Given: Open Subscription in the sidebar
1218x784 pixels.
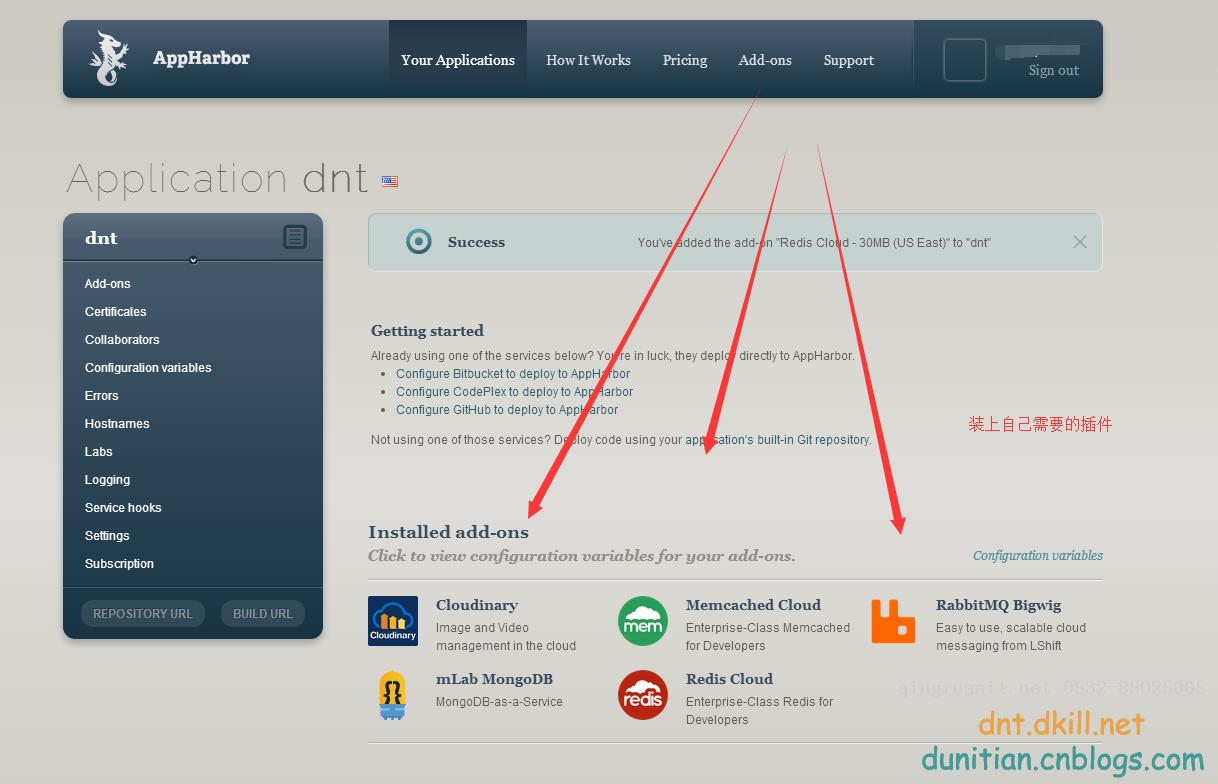Looking at the screenshot, I should [x=119, y=564].
